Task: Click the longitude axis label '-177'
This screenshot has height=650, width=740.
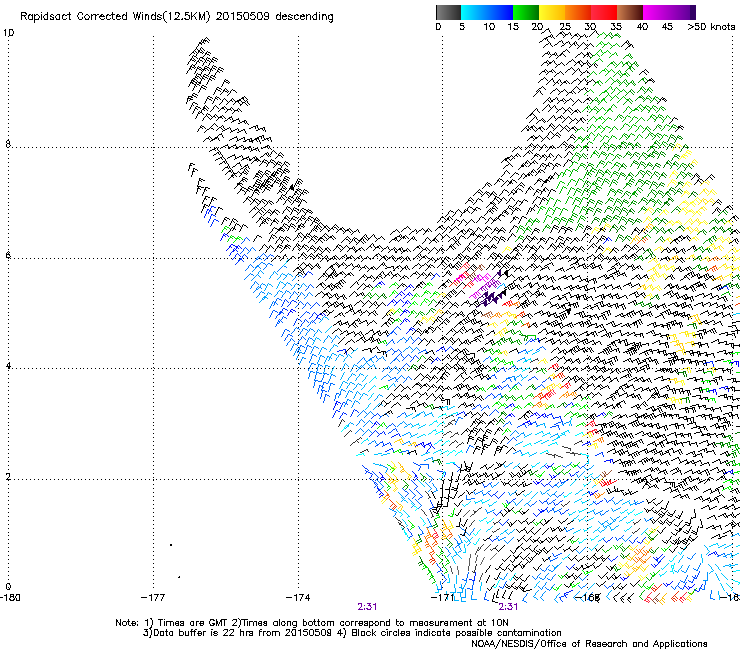Action: tap(153, 597)
